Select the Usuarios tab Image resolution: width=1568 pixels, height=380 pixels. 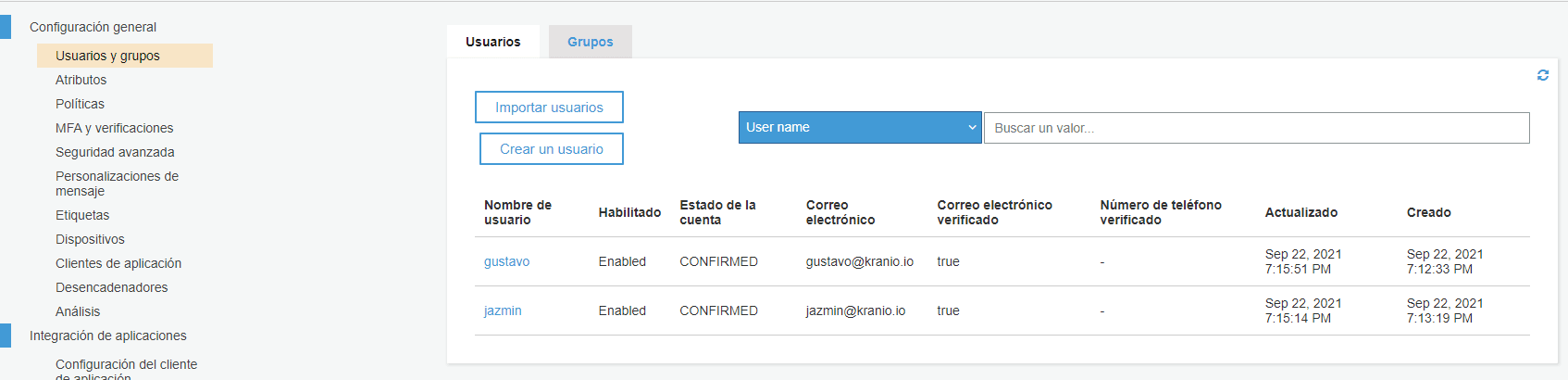pyautogui.click(x=493, y=42)
